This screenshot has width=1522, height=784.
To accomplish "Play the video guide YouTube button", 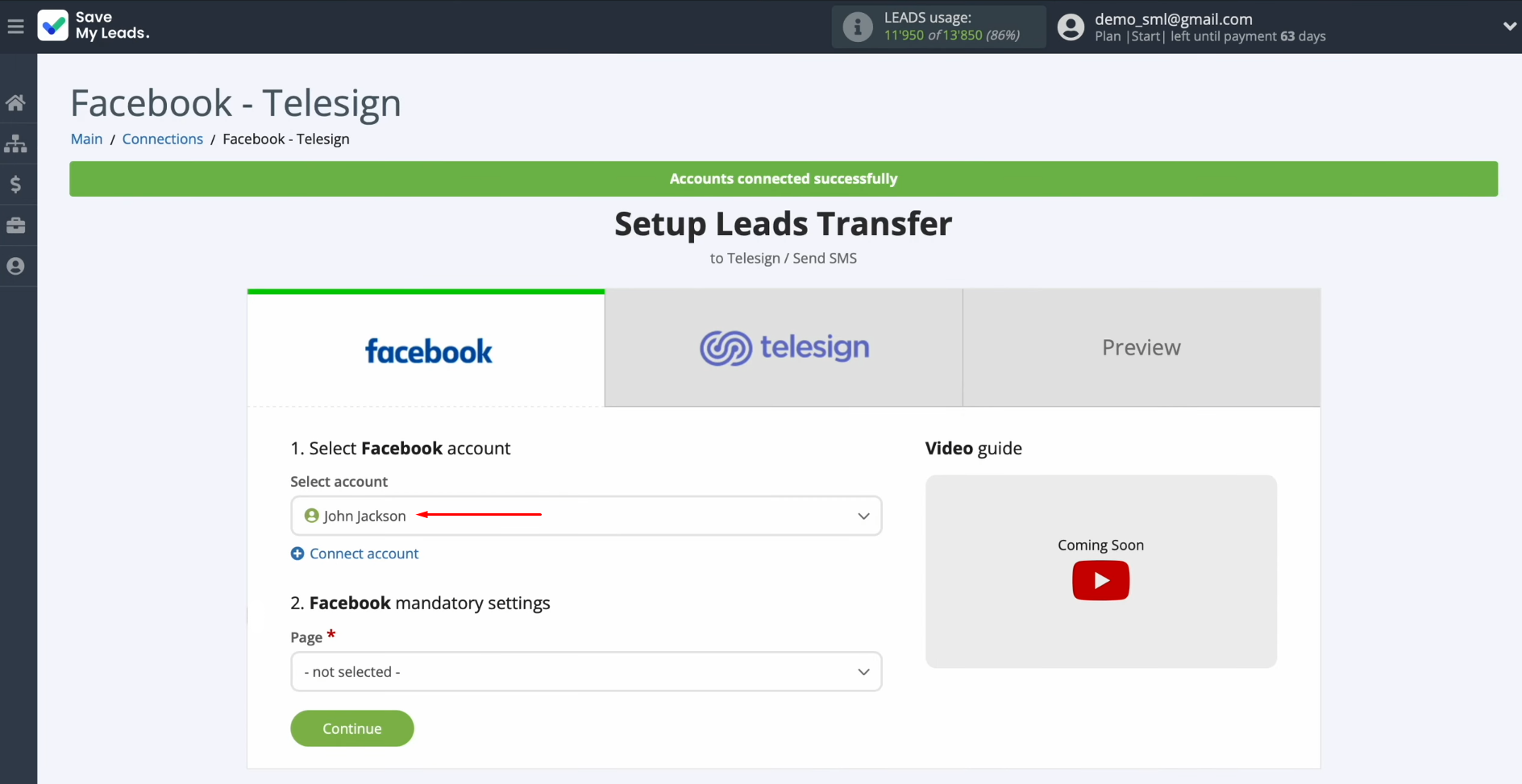I will [1100, 580].
